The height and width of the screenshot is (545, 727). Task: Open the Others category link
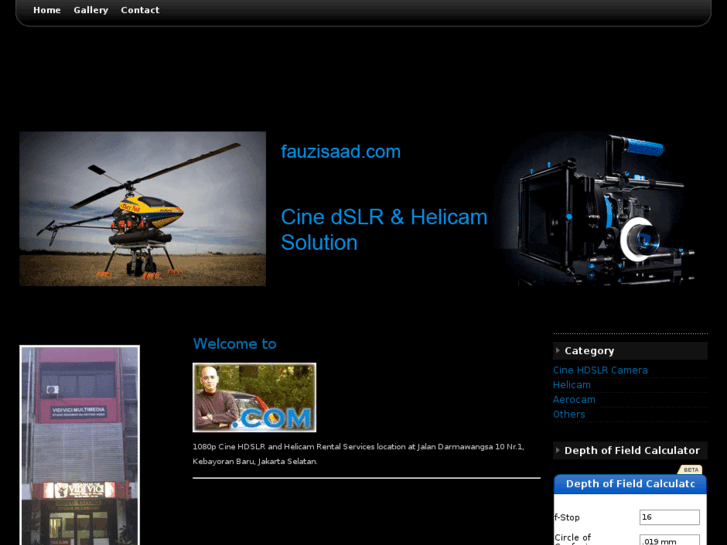tap(569, 414)
